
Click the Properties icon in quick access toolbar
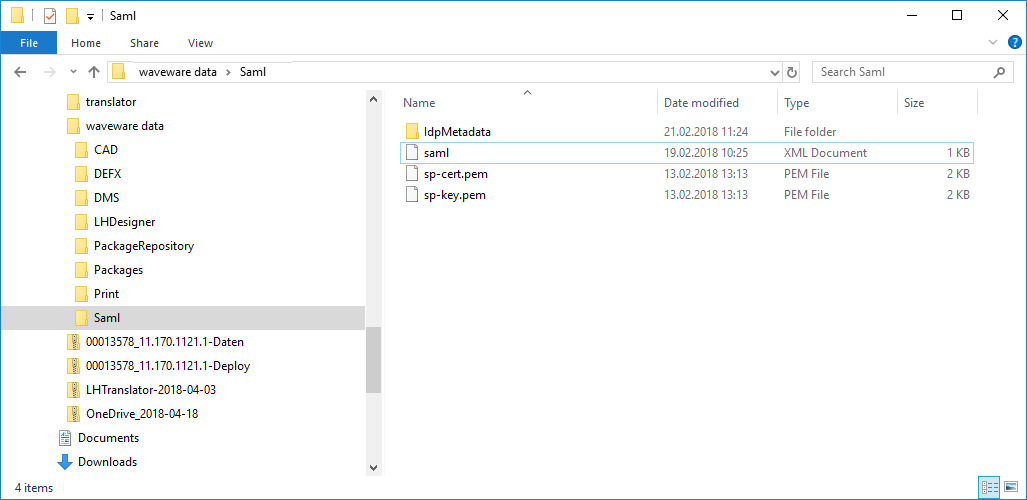49,16
